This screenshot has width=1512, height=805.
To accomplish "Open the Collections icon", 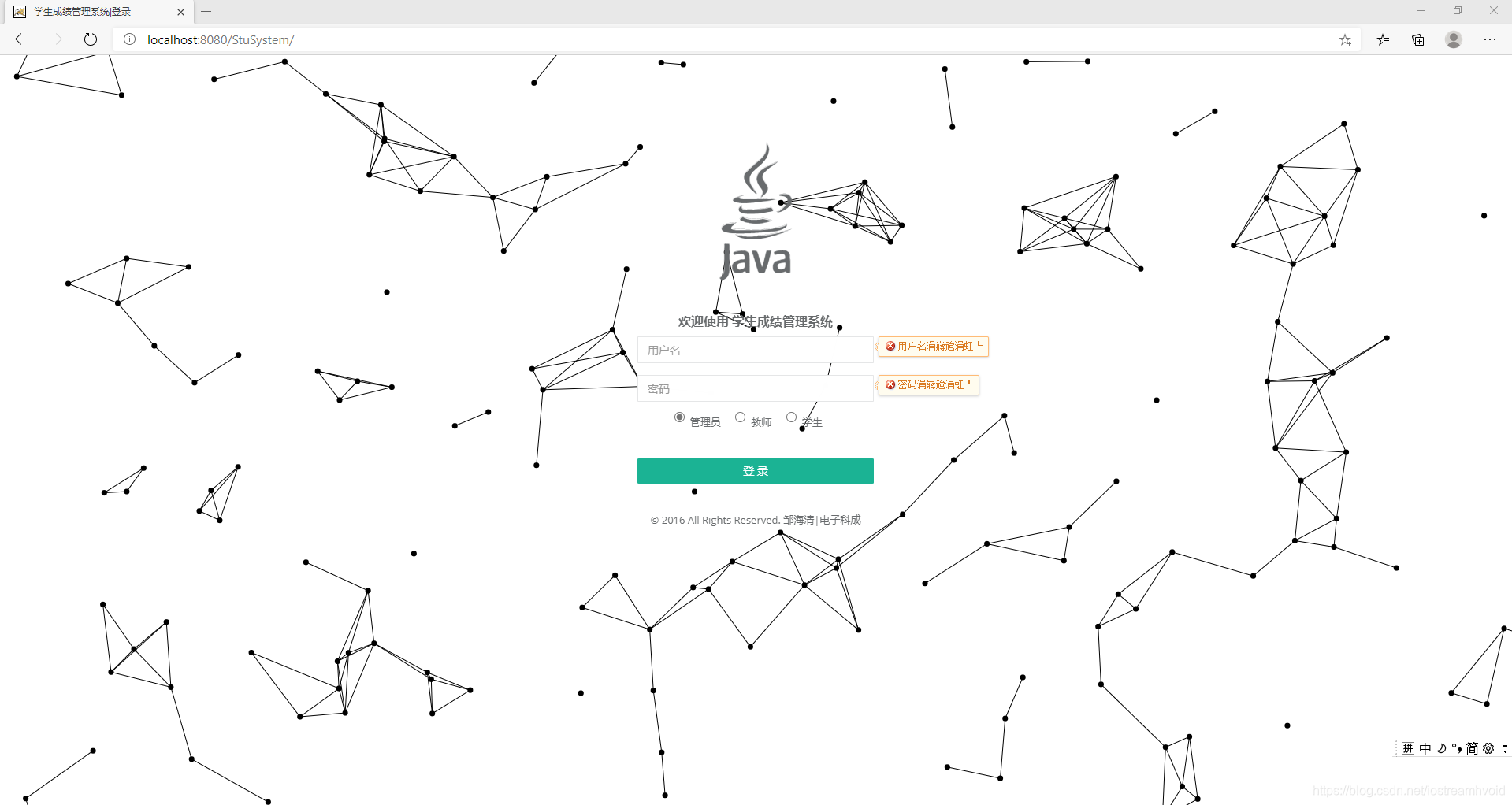I will 1418,39.
